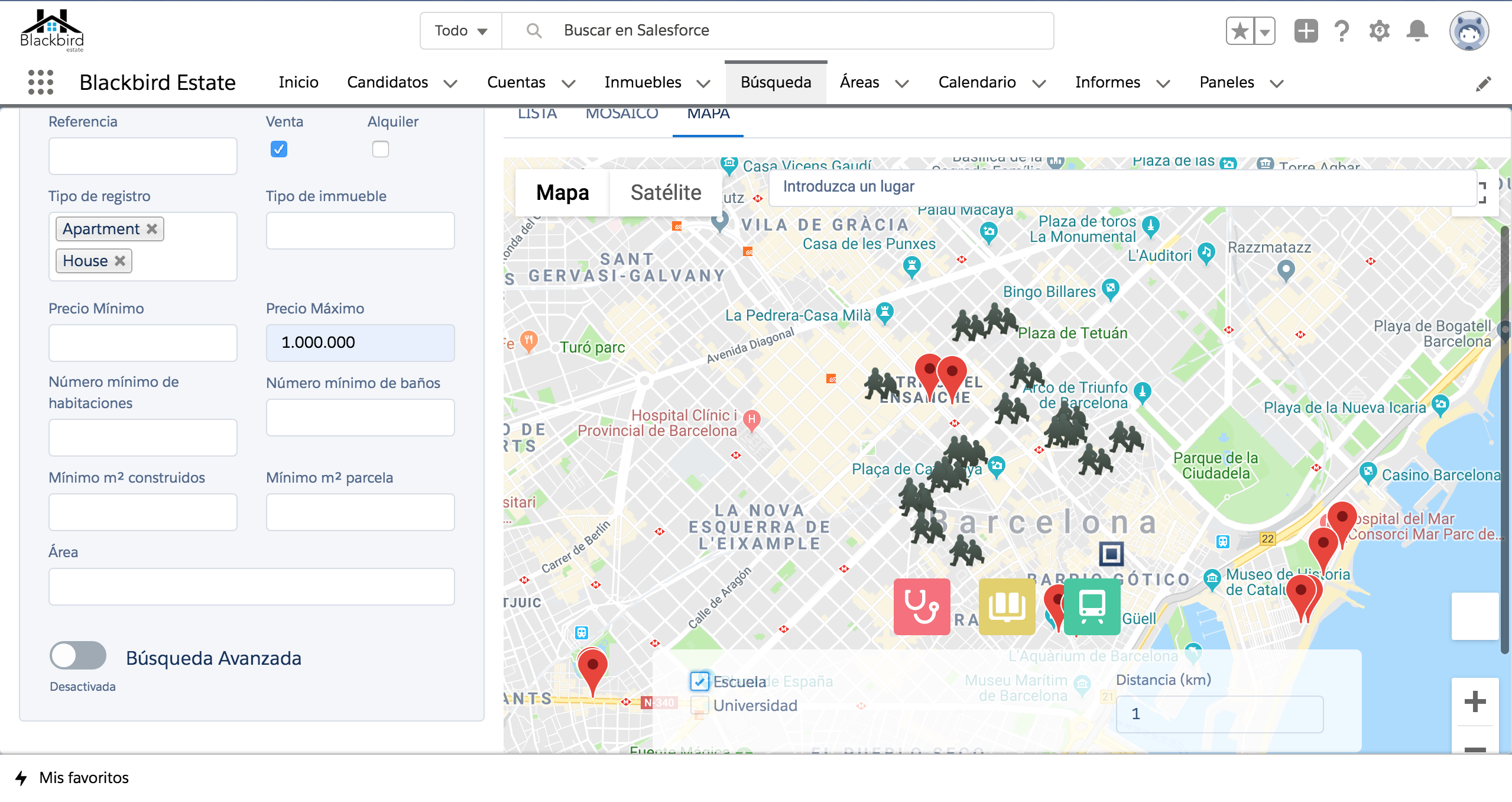Open Salesforce Setup gear icon

point(1380,30)
